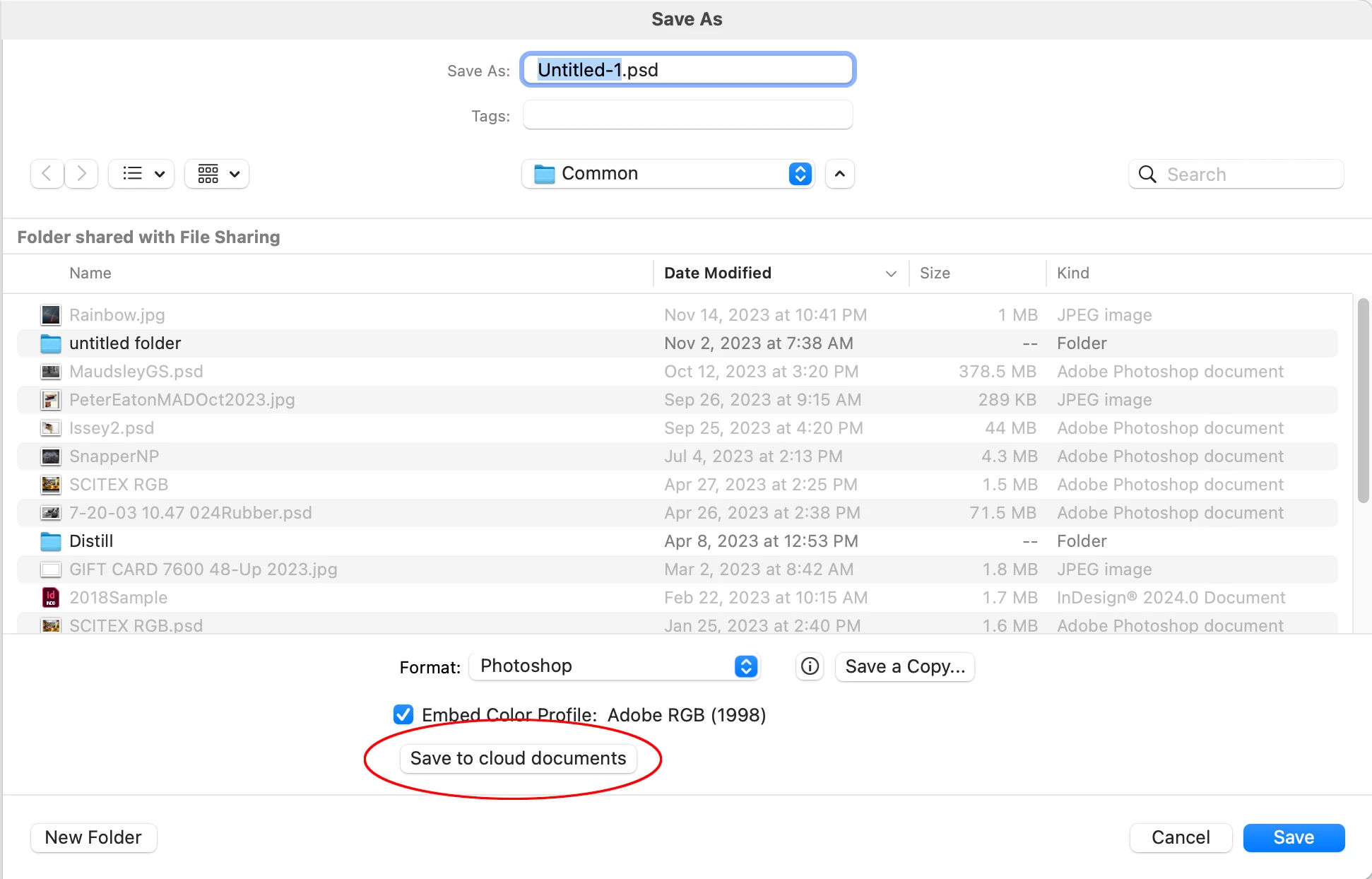Open the Common folder location popup
Image resolution: width=1372 pixels, height=879 pixels.
coord(668,174)
